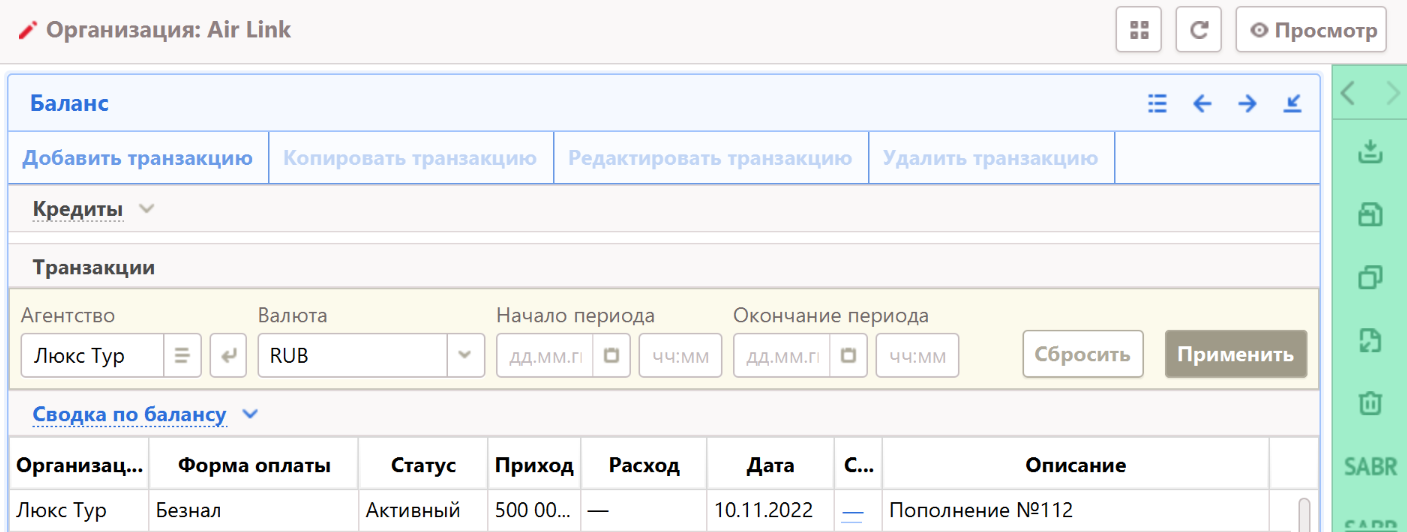
Task: Click the right arrow in Баланс header
Action: click(1247, 103)
